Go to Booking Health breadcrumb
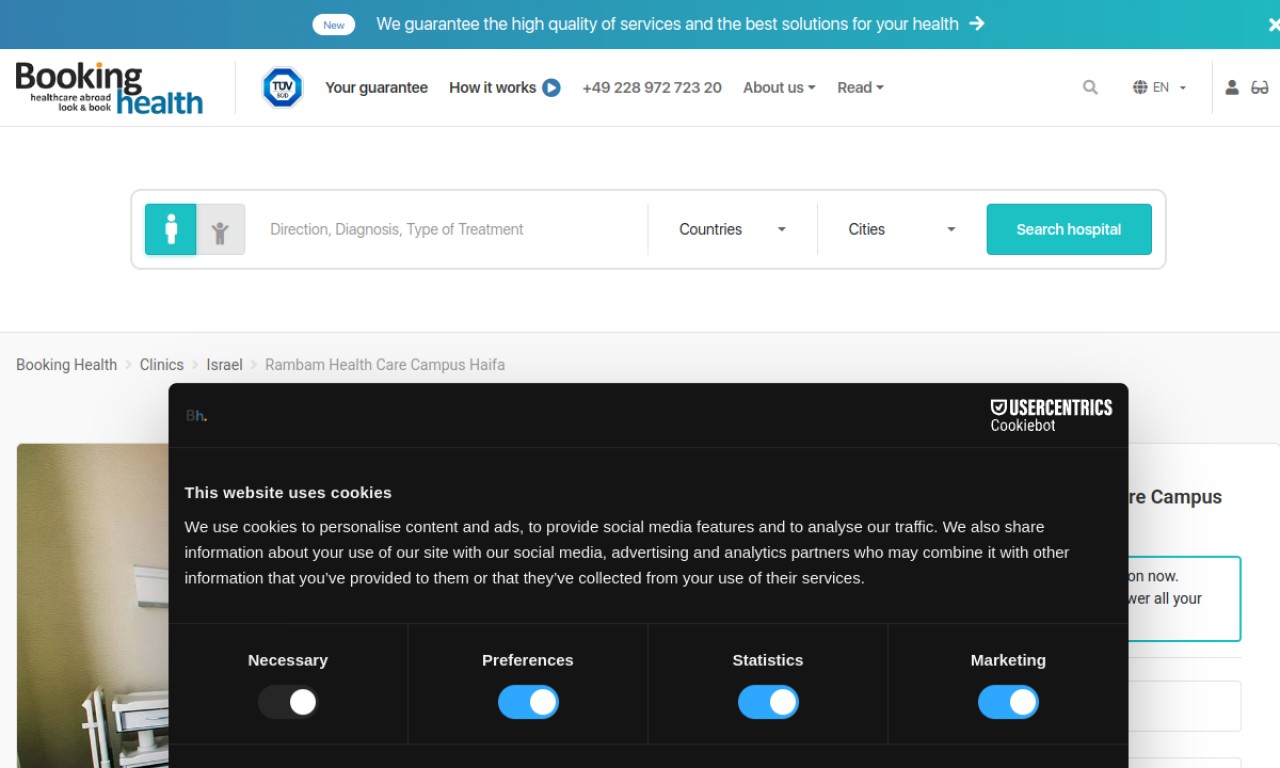1280x768 pixels. (x=66, y=365)
